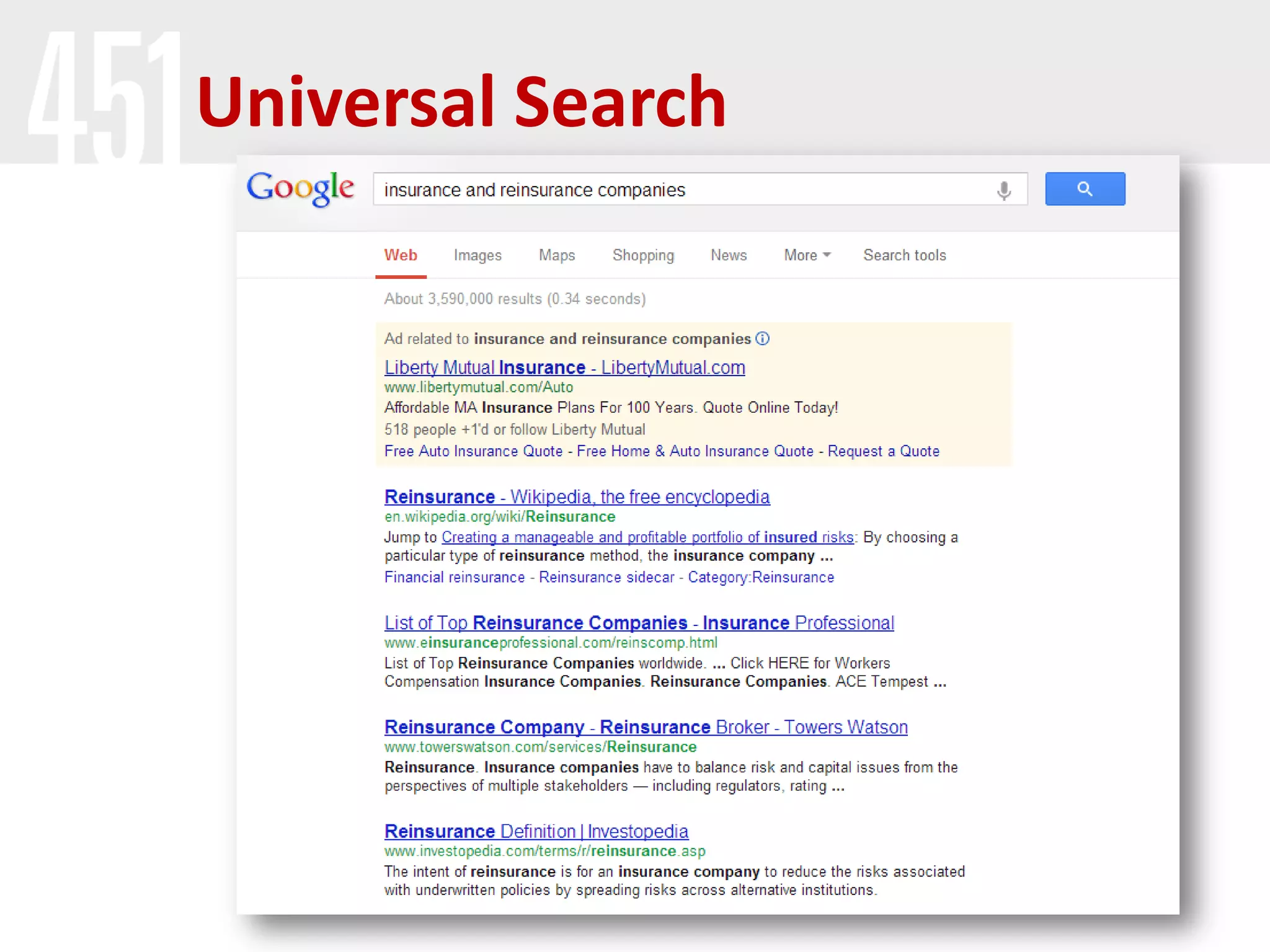This screenshot has width=1270, height=952.
Task: Open the Shopping tab
Action: (643, 255)
